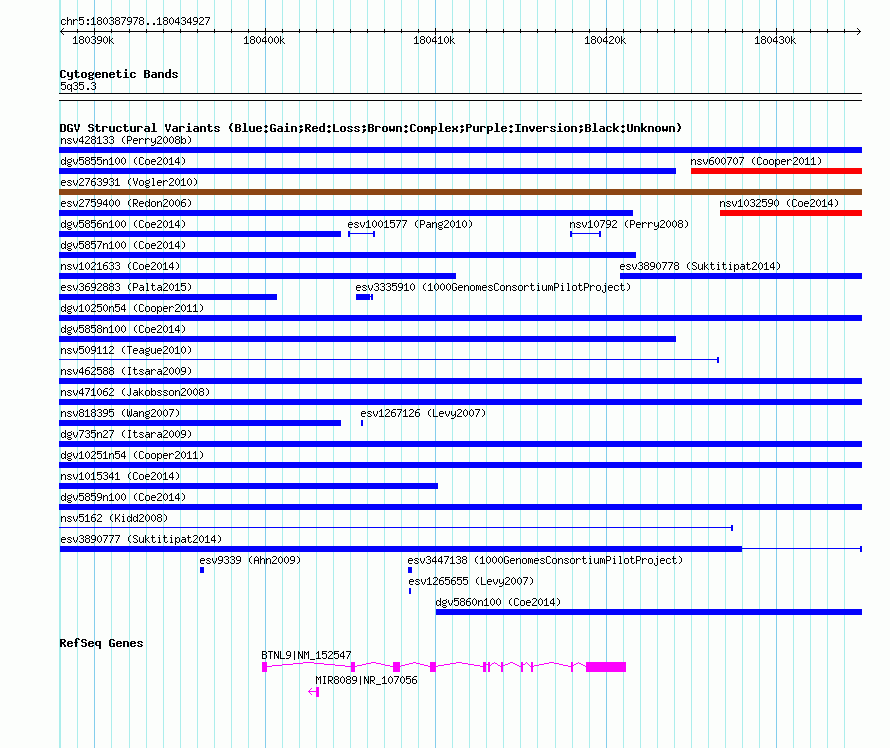
Task: Click the 180400k ruler label
Action: point(264,40)
